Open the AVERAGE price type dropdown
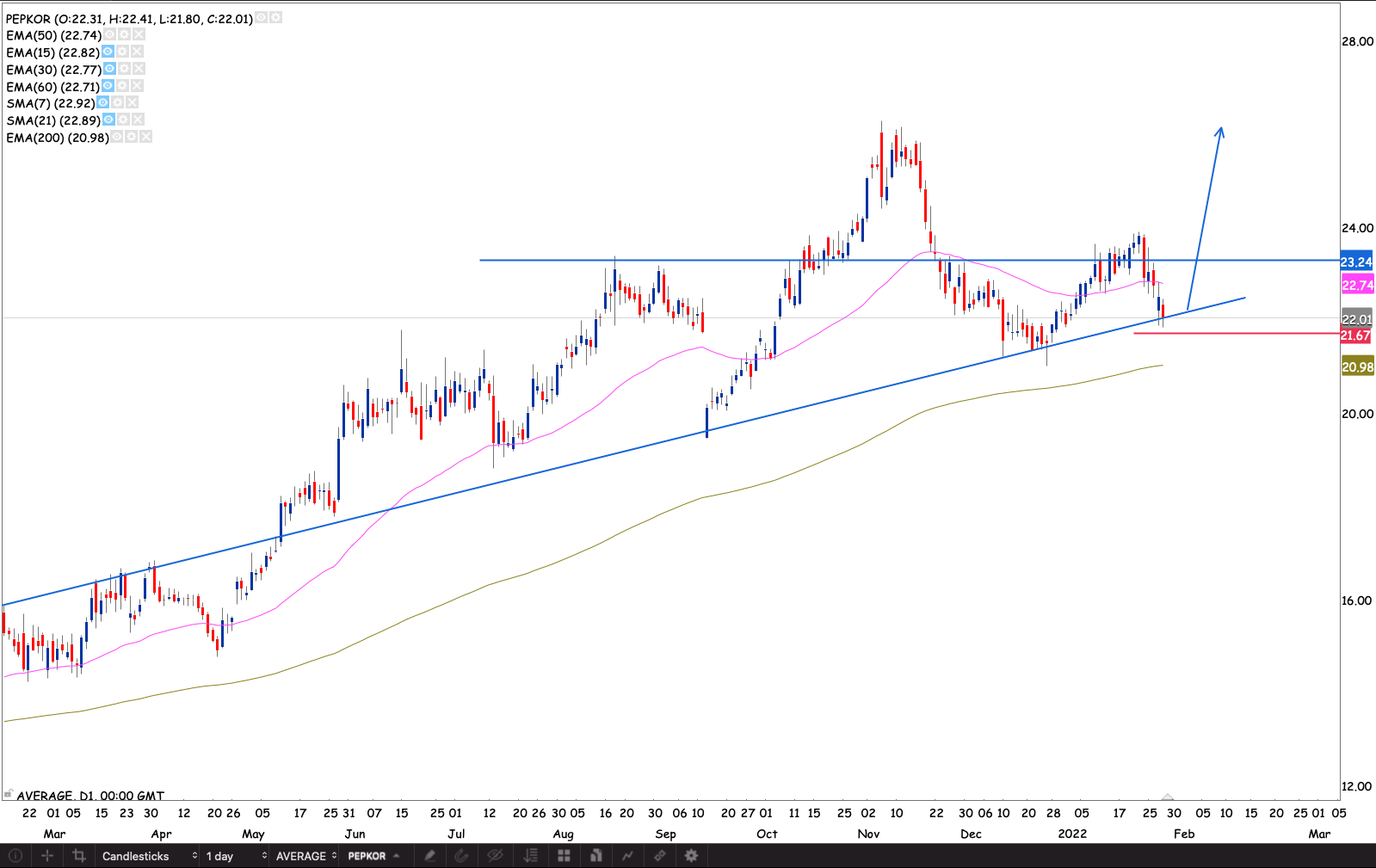 click(x=305, y=856)
